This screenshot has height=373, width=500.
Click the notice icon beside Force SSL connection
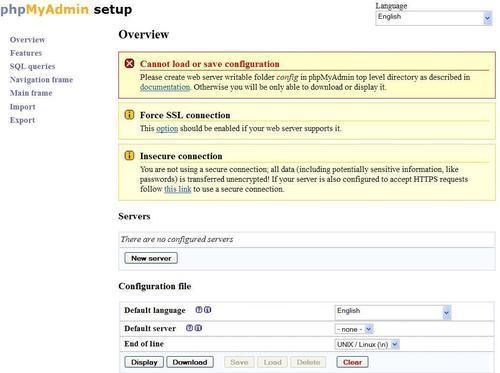click(x=129, y=115)
